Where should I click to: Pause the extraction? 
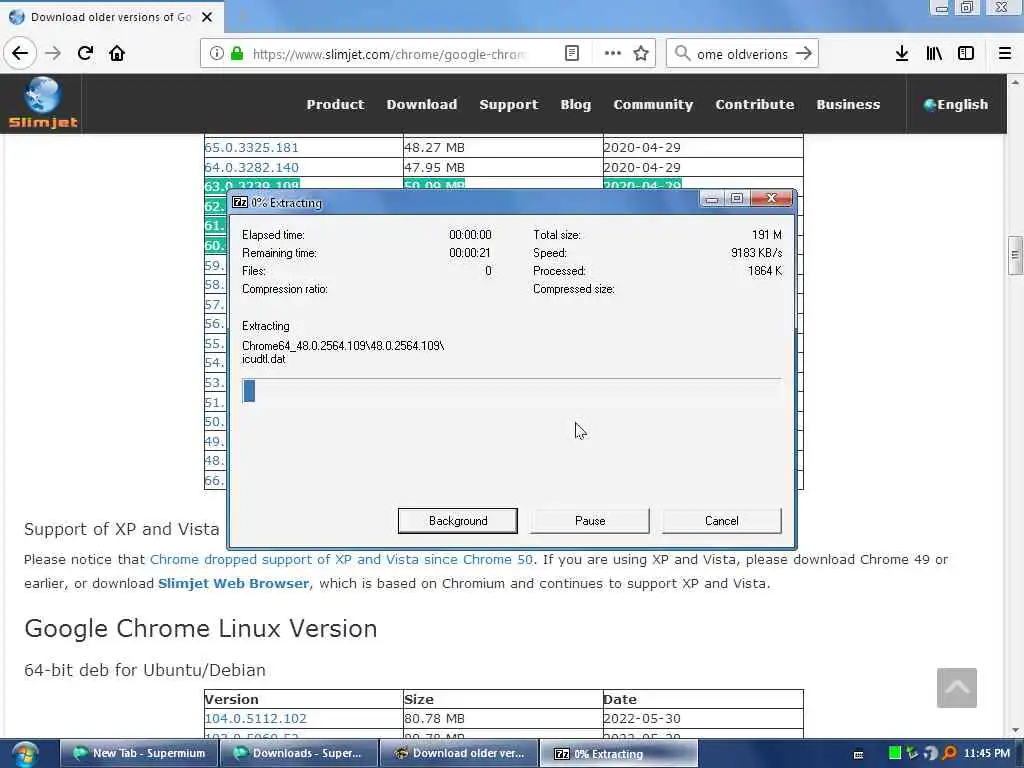pyautogui.click(x=590, y=520)
